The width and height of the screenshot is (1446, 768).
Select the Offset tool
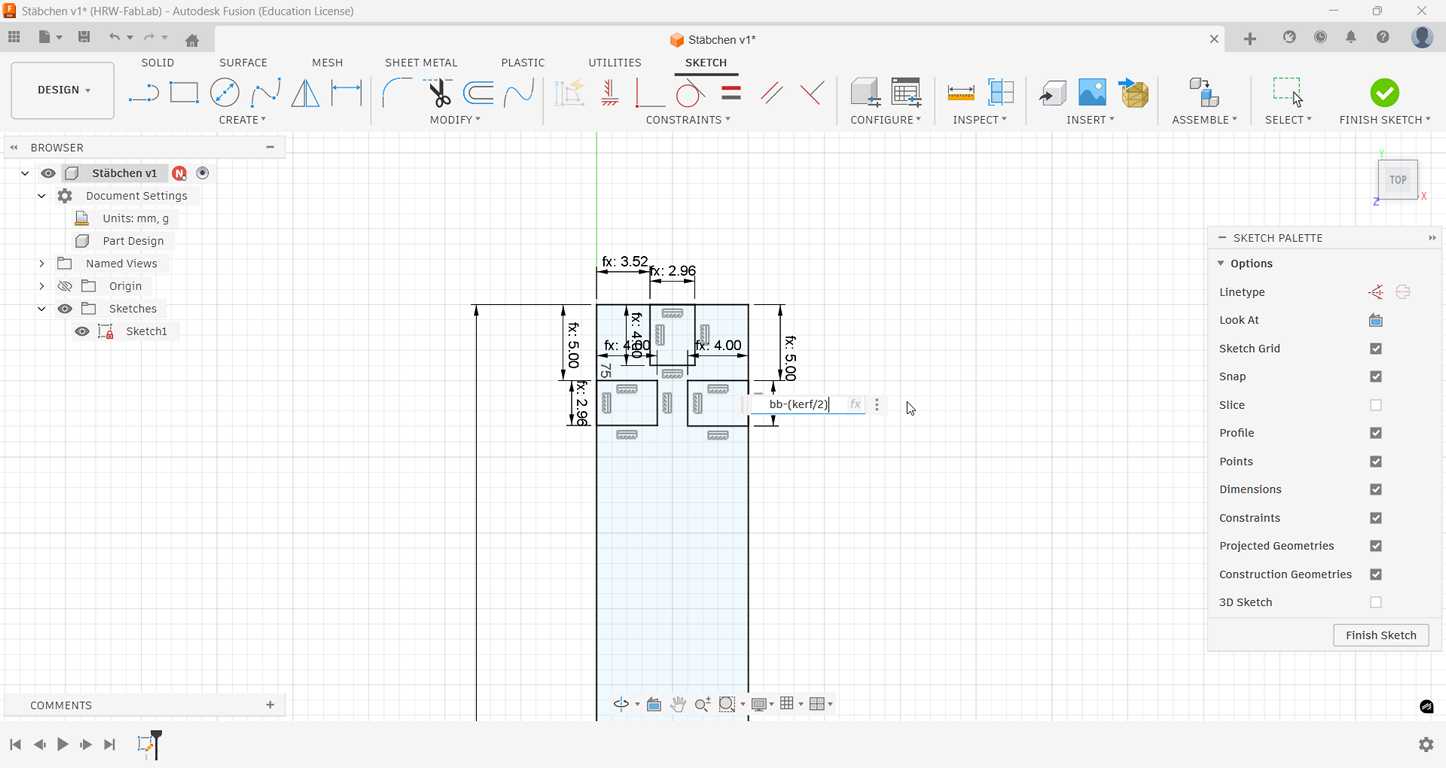tap(479, 93)
